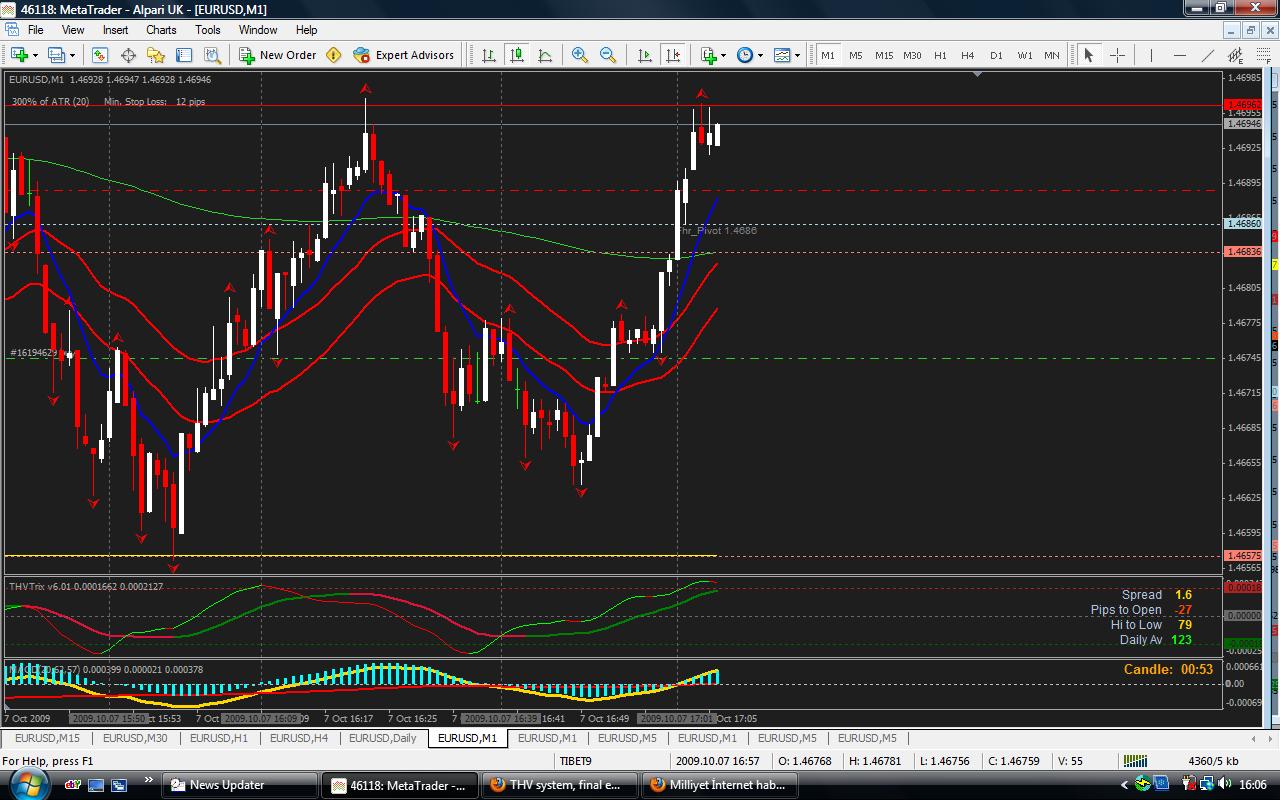Switch to Line Chart display
The image size is (1280, 800).
545,55
